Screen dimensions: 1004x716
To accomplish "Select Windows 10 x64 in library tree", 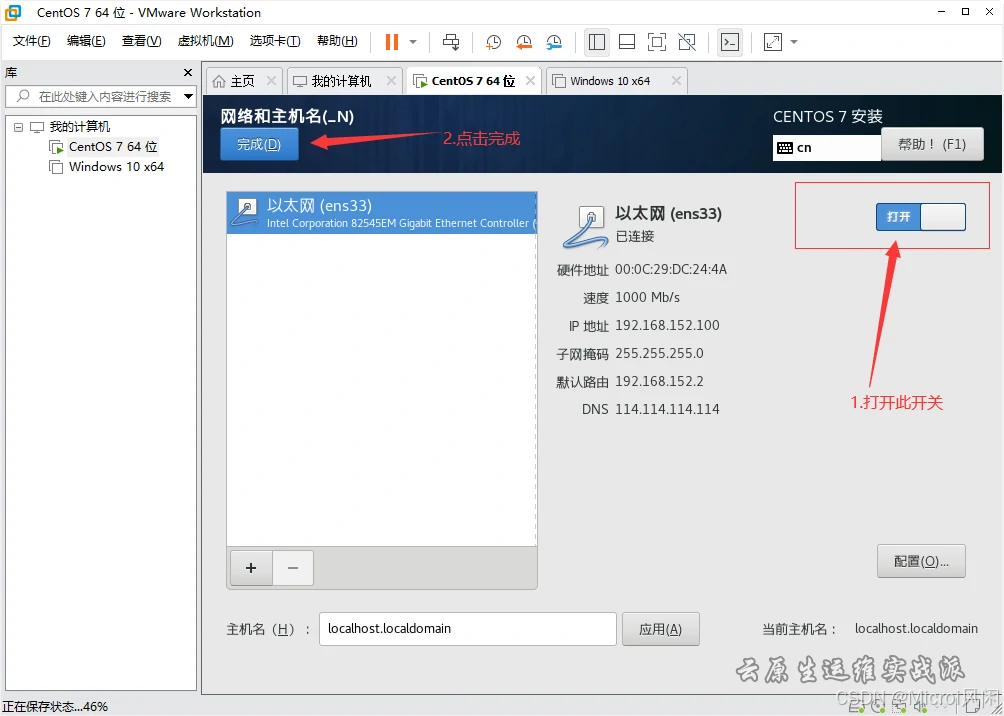I will (116, 167).
